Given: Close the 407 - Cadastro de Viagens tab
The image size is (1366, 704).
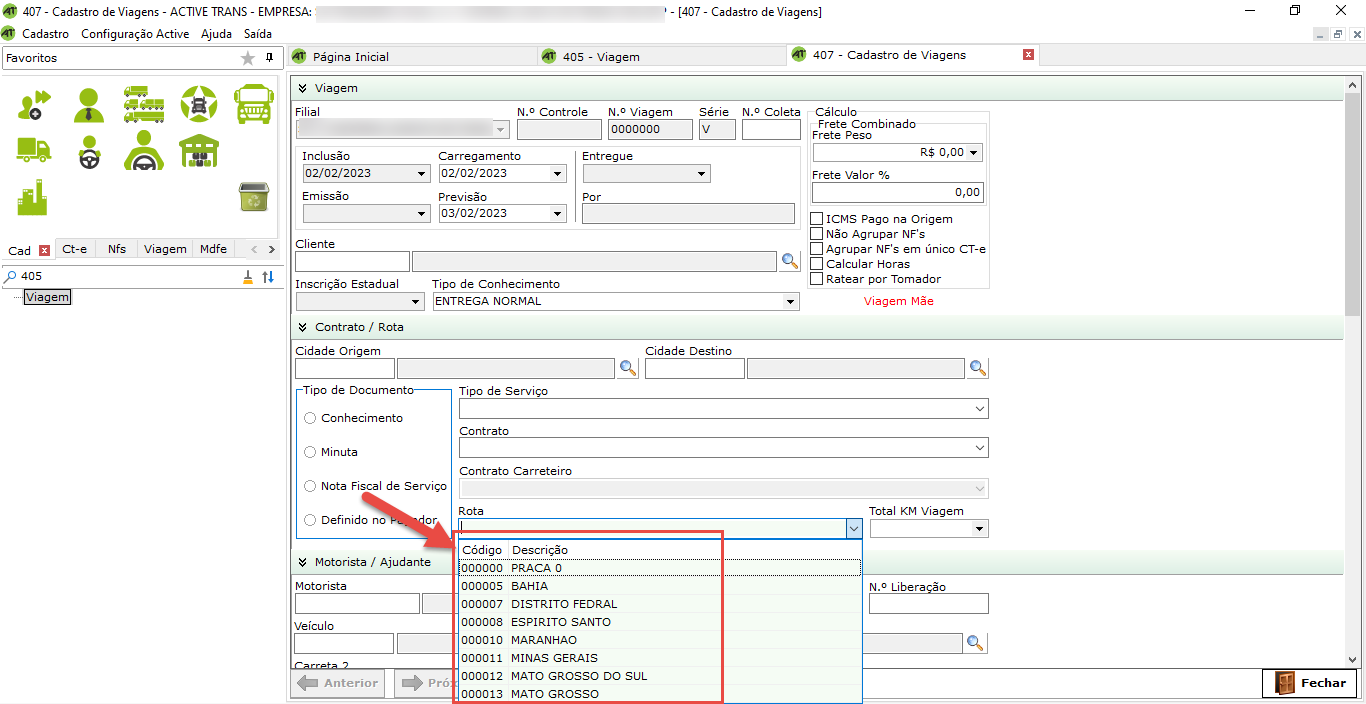Looking at the screenshot, I should point(1028,55).
